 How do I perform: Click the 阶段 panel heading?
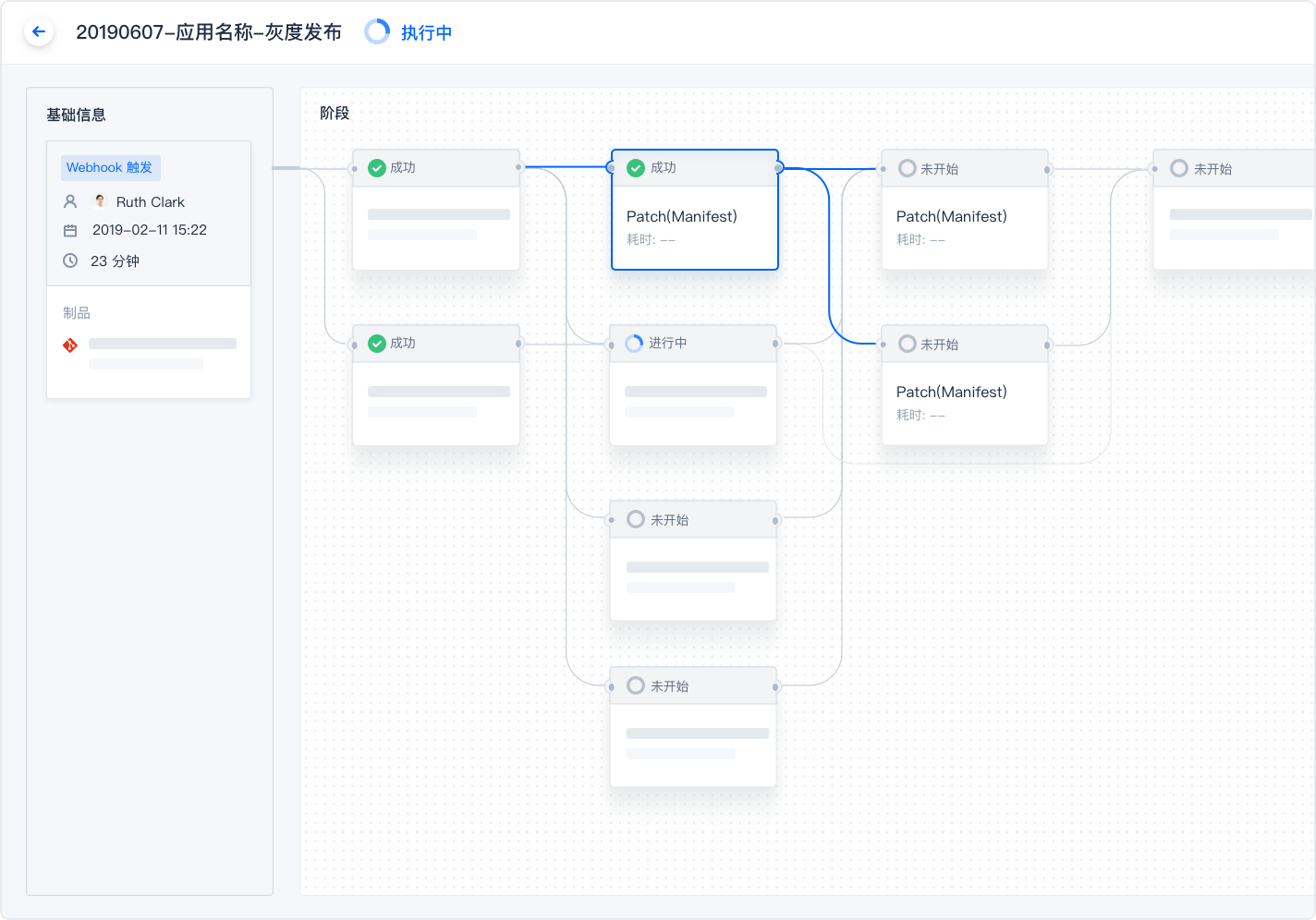coord(335,113)
